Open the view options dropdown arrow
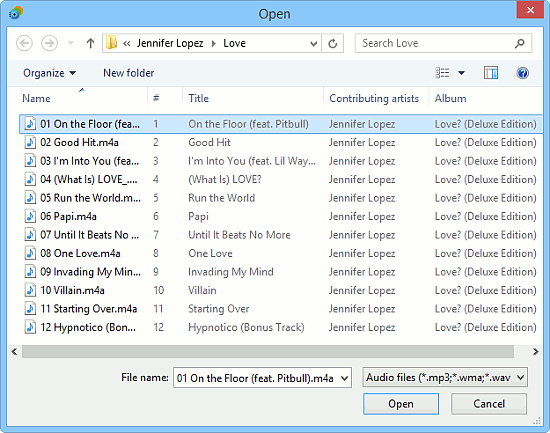 pos(462,73)
